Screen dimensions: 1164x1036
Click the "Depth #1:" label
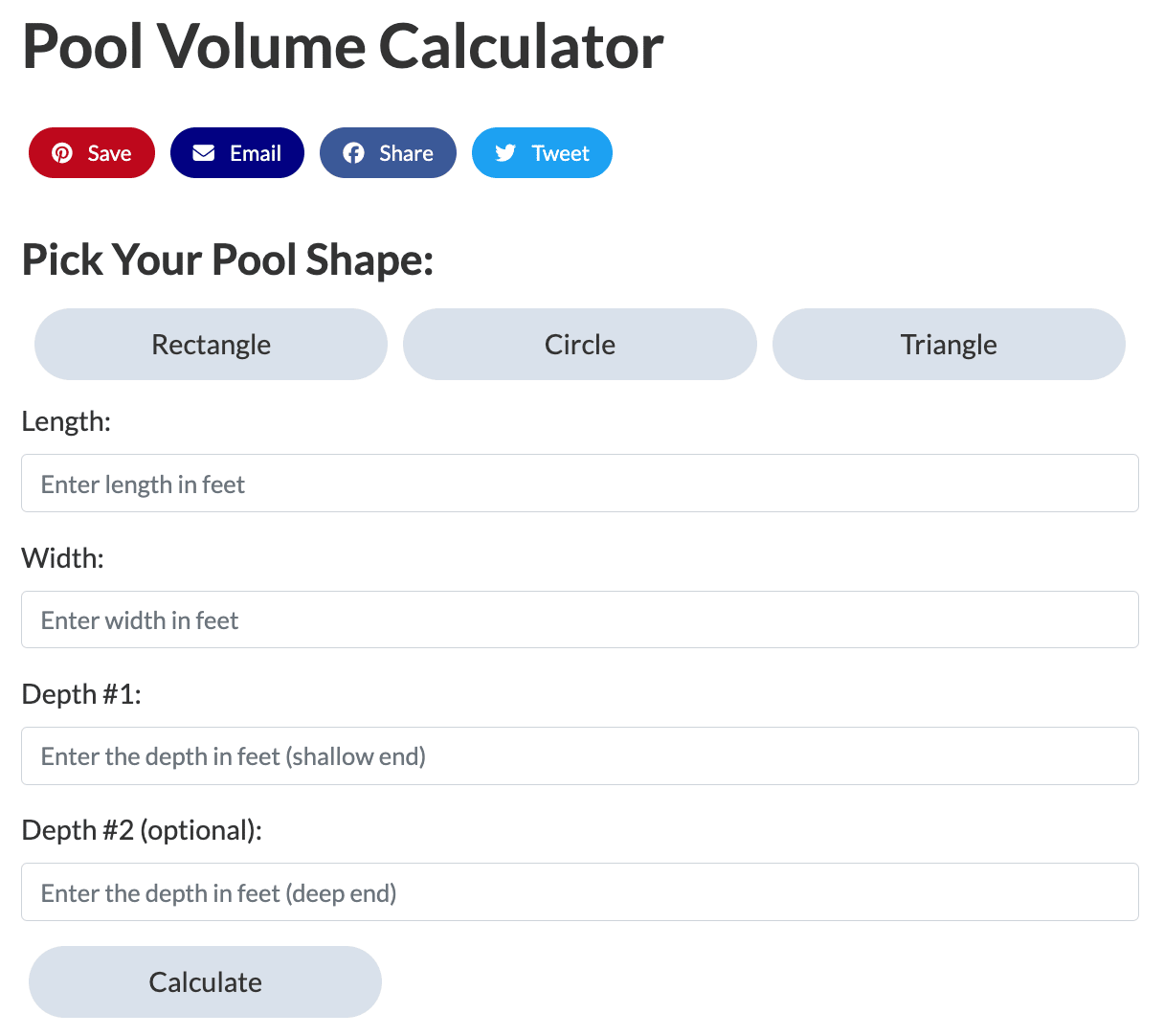point(81,694)
